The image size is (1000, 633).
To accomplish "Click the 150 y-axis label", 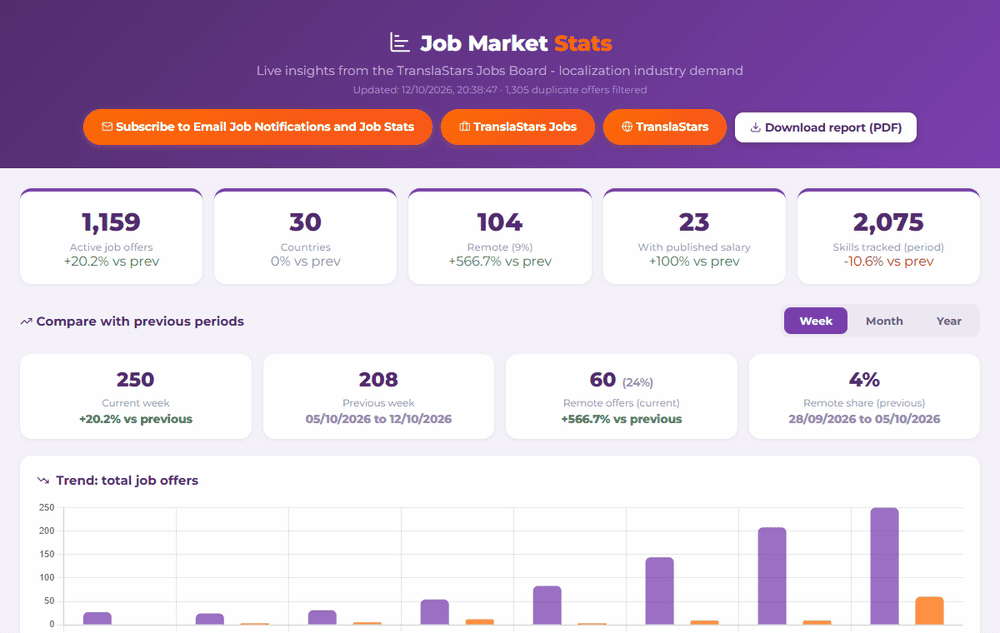I will click(x=47, y=554).
